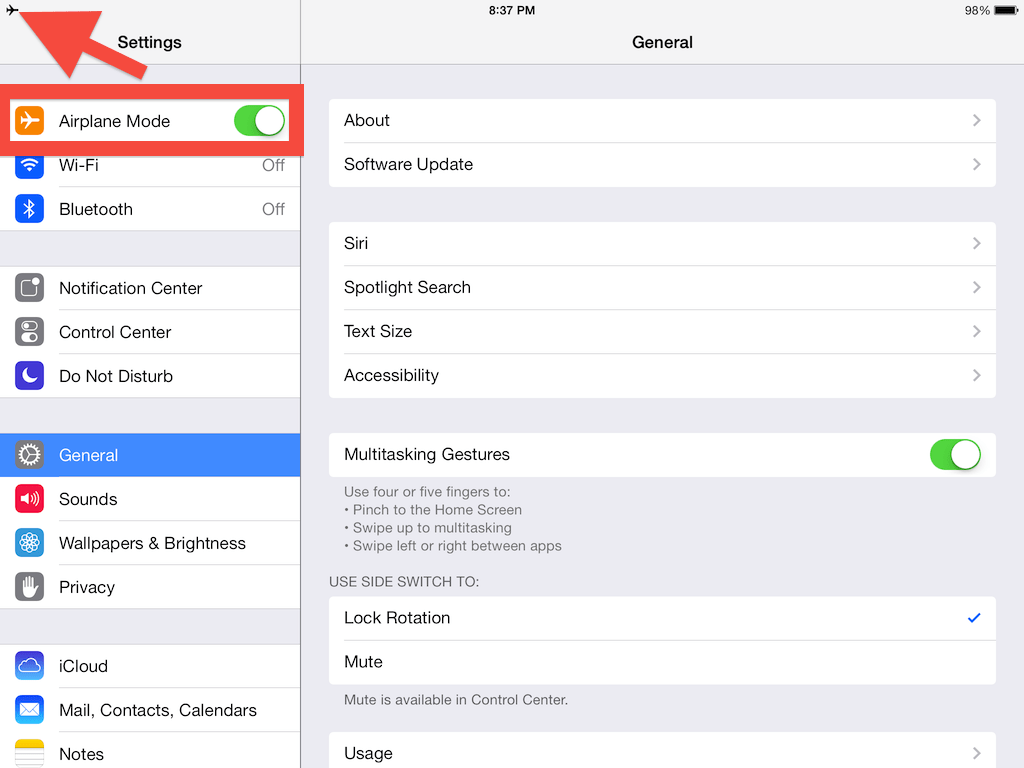Open Mail, Contacts, Calendars in sidebar

pyautogui.click(x=150, y=710)
